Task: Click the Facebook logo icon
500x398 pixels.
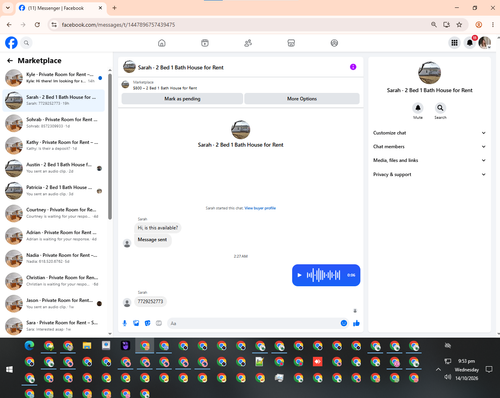Action: [x=11, y=43]
